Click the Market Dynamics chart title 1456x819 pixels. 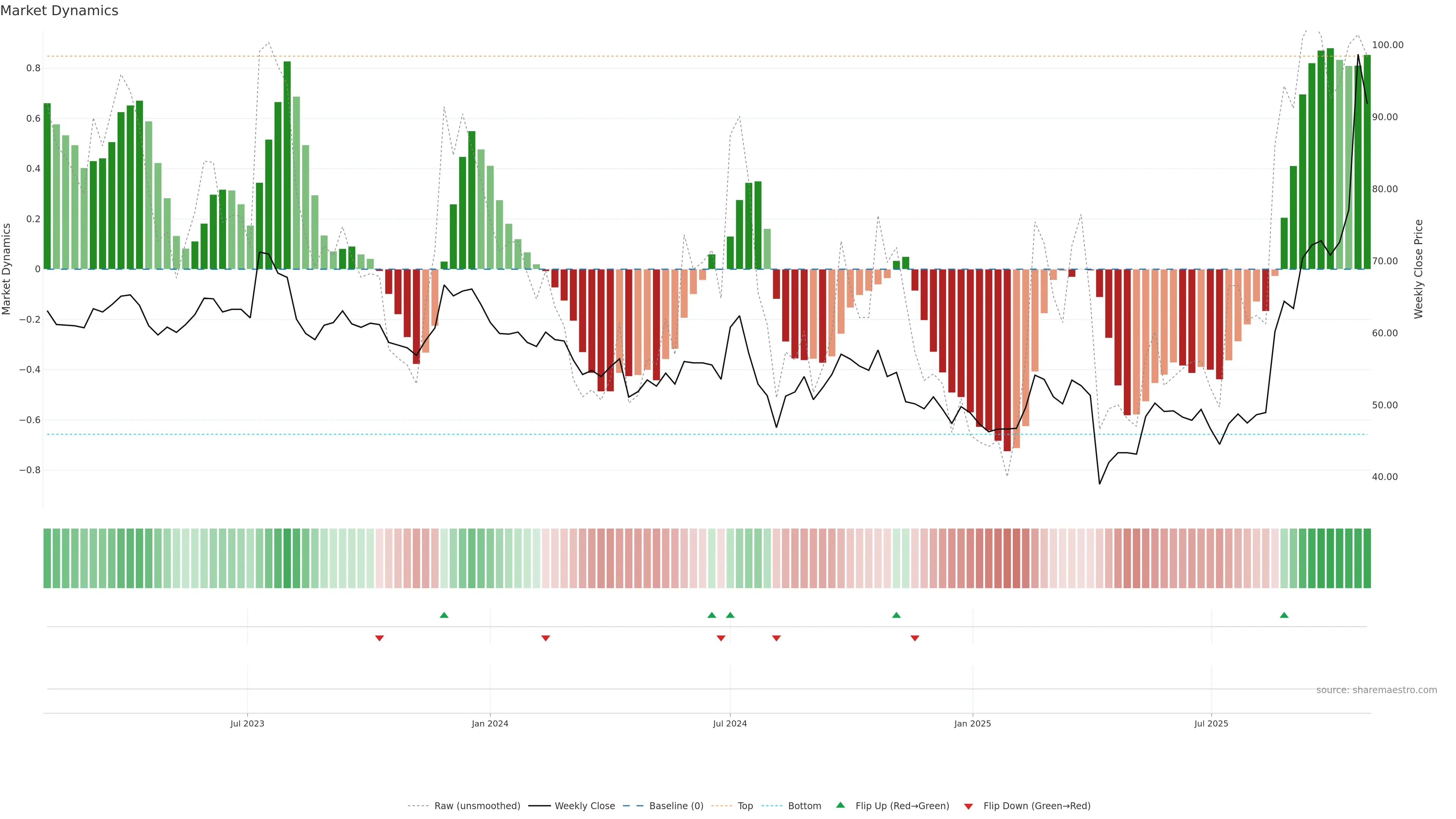coord(60,11)
